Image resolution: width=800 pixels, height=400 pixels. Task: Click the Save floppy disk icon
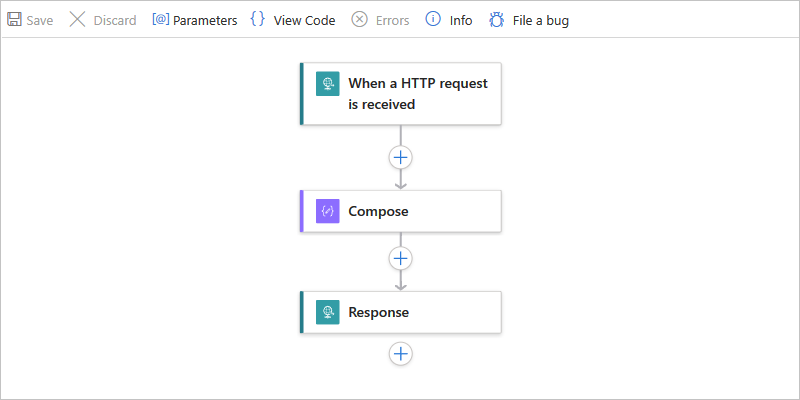pyautogui.click(x=14, y=20)
